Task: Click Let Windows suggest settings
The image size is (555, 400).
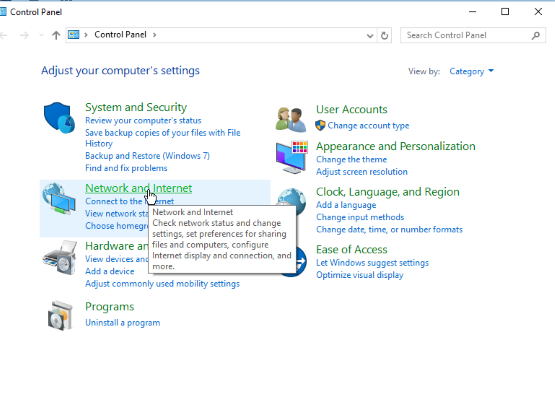Action: tap(372, 263)
